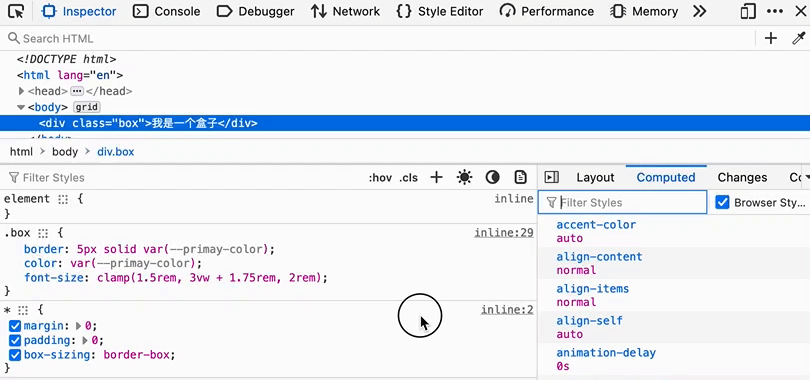Select the html lang en node

[x=70, y=75]
